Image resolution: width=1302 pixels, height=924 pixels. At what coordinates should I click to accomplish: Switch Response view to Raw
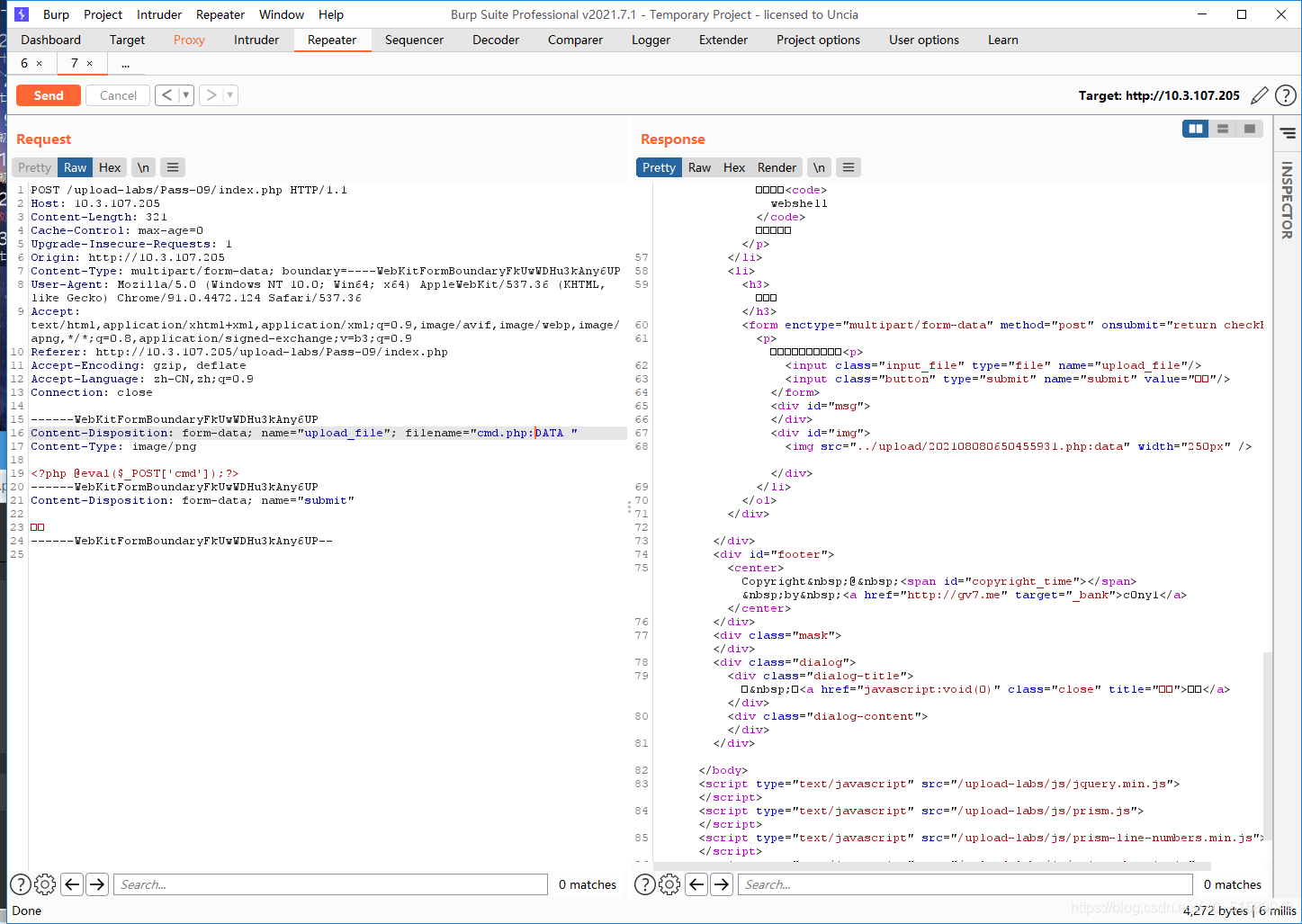tap(699, 167)
